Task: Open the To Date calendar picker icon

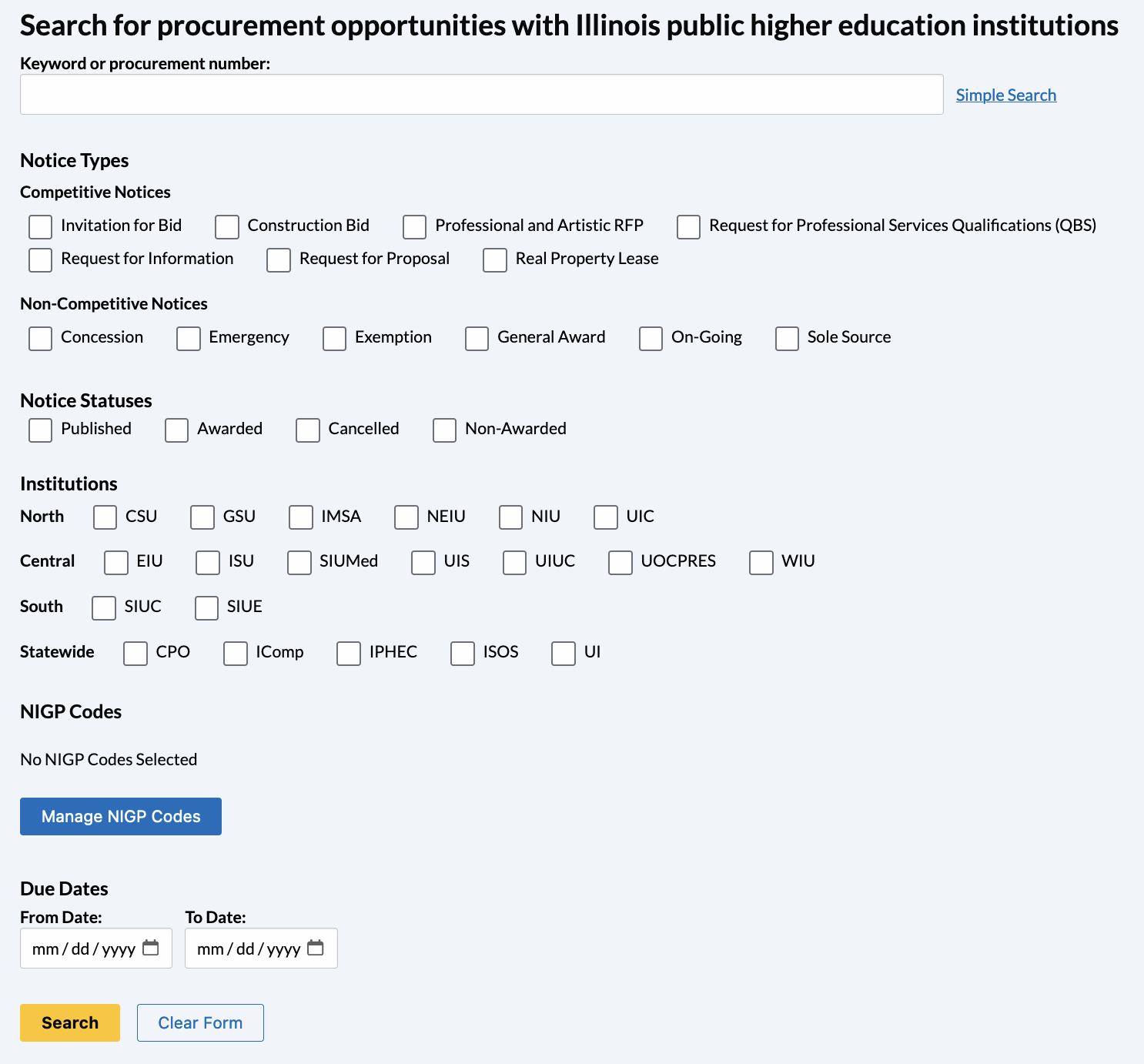Action: click(316, 948)
